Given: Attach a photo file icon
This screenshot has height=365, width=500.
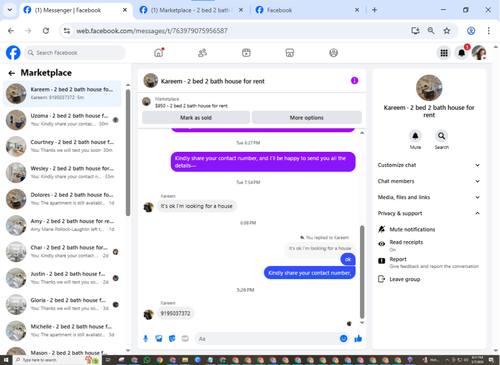Looking at the screenshot, I should 159,339.
